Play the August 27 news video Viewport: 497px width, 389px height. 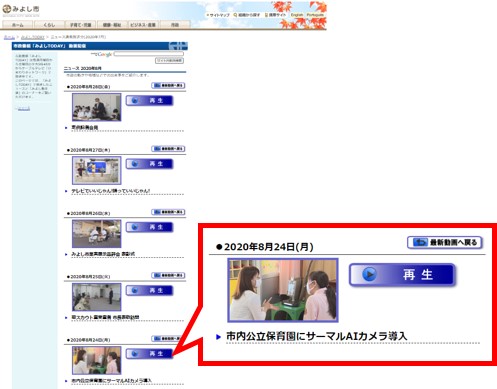coord(149,164)
